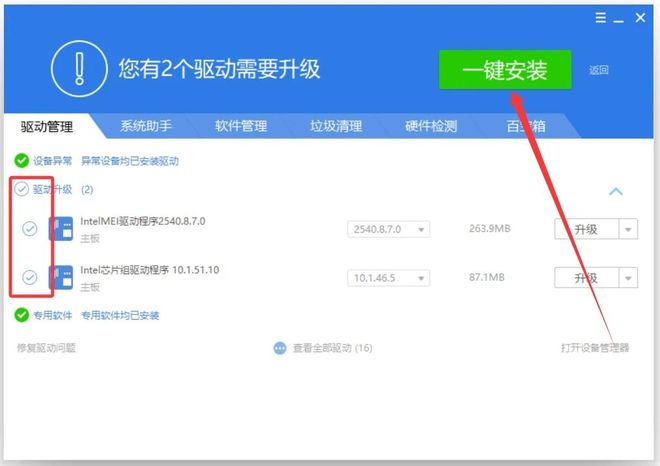This screenshot has width=660, height=466.
Task: Switch to the 软件管理 tab
Action: 241,126
